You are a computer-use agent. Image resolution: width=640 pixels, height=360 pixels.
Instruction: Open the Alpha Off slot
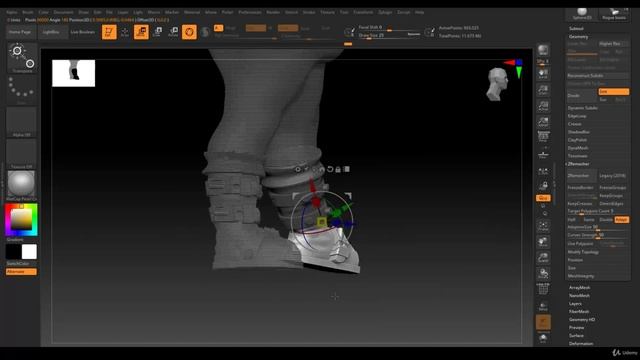point(21,122)
